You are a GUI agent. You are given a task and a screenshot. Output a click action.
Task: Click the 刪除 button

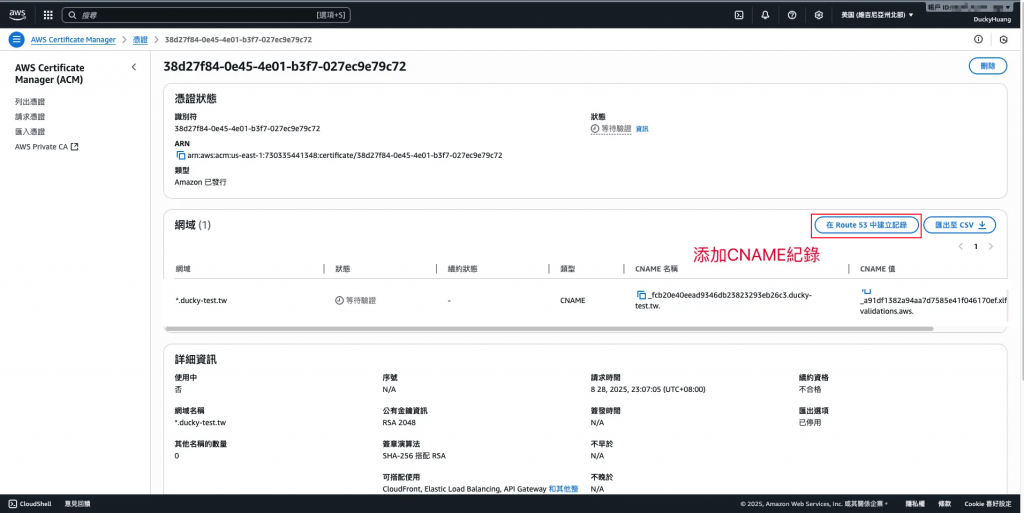987,65
